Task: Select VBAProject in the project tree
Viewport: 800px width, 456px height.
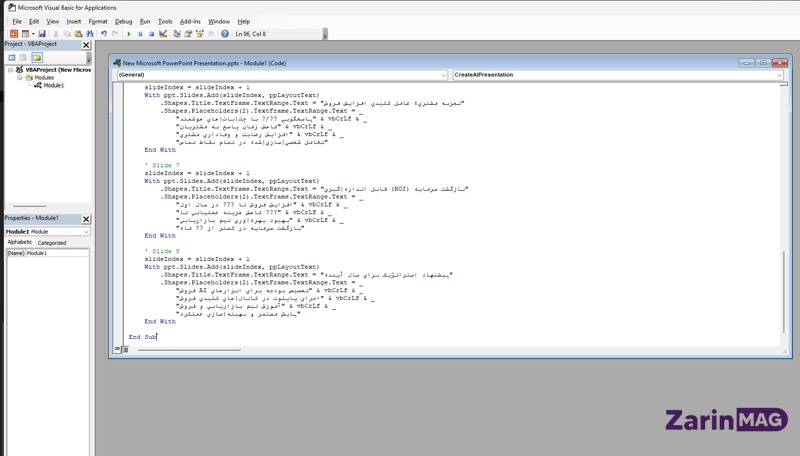Action: [58, 70]
